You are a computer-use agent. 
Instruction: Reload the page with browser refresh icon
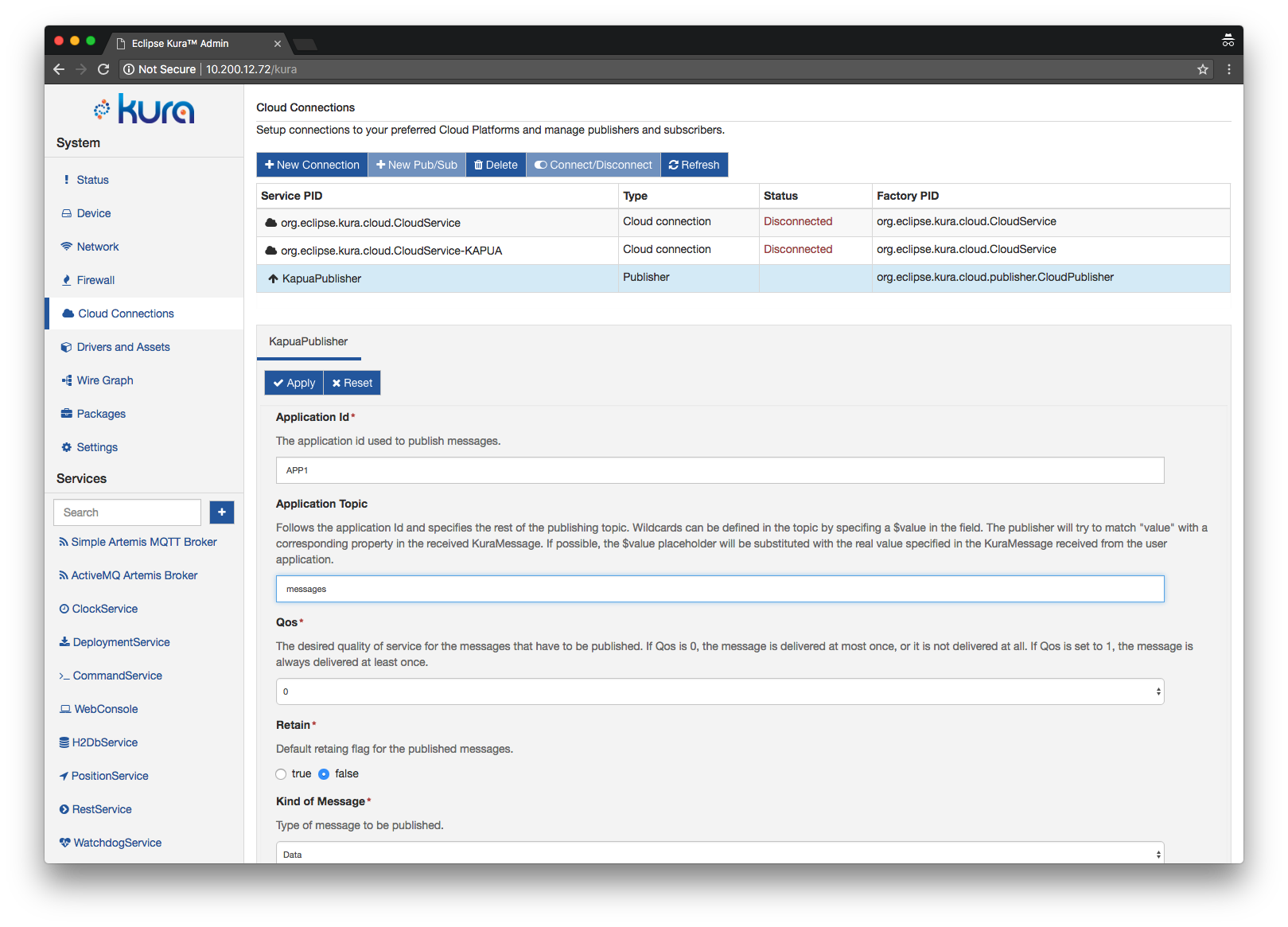tap(103, 69)
